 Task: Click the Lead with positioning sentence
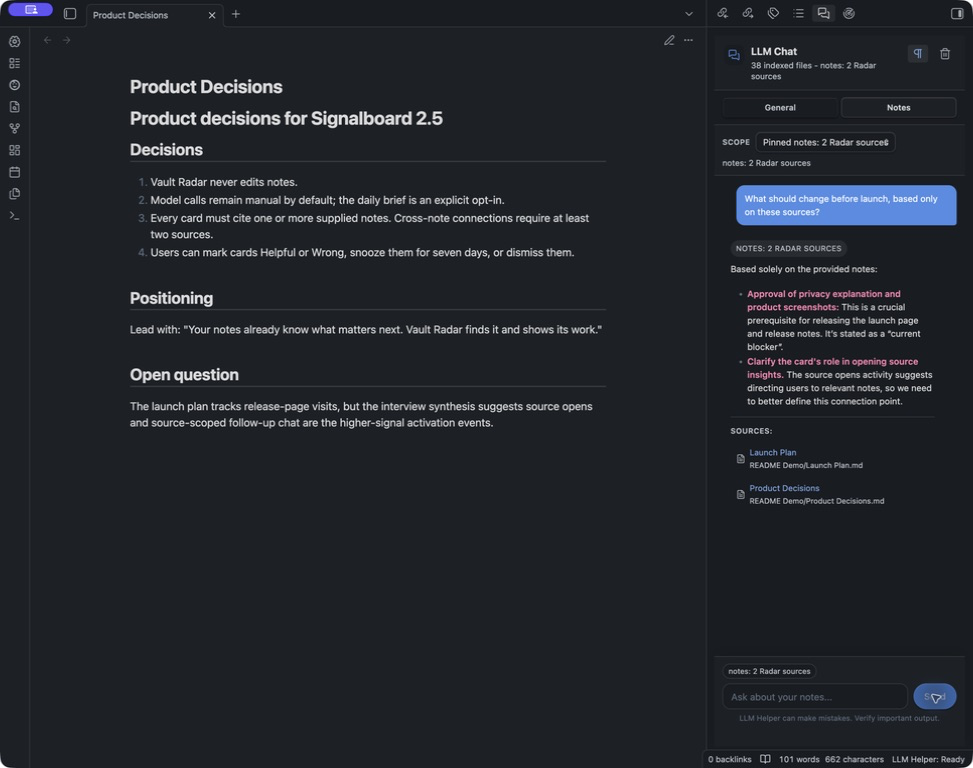366,329
